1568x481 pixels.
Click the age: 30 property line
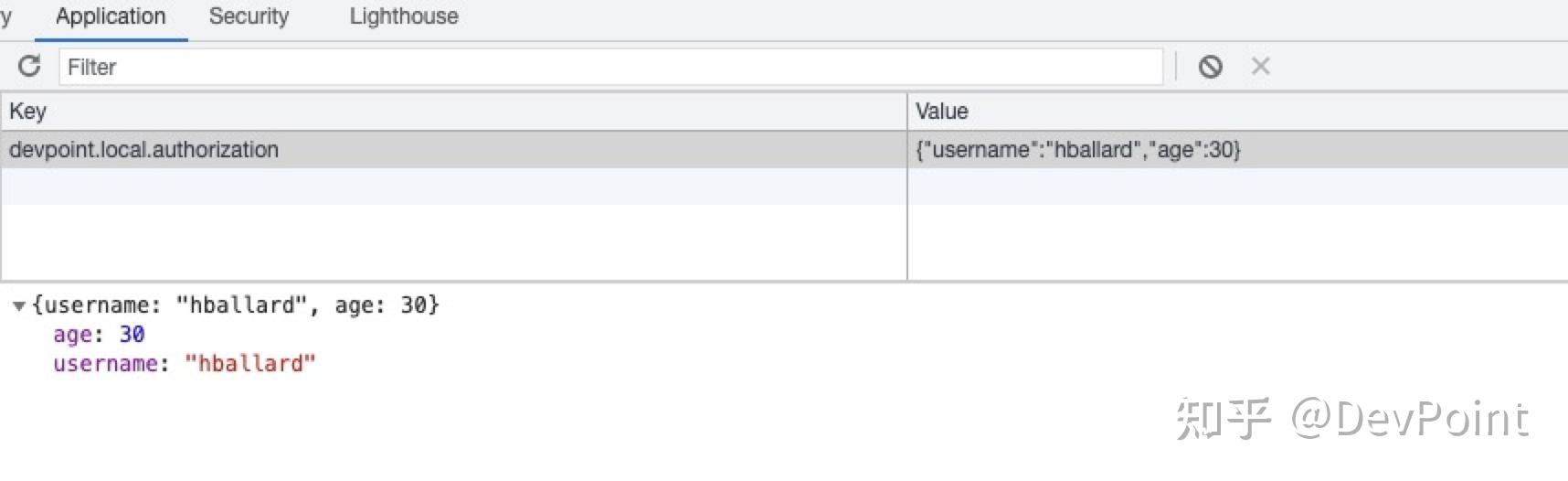pos(99,335)
